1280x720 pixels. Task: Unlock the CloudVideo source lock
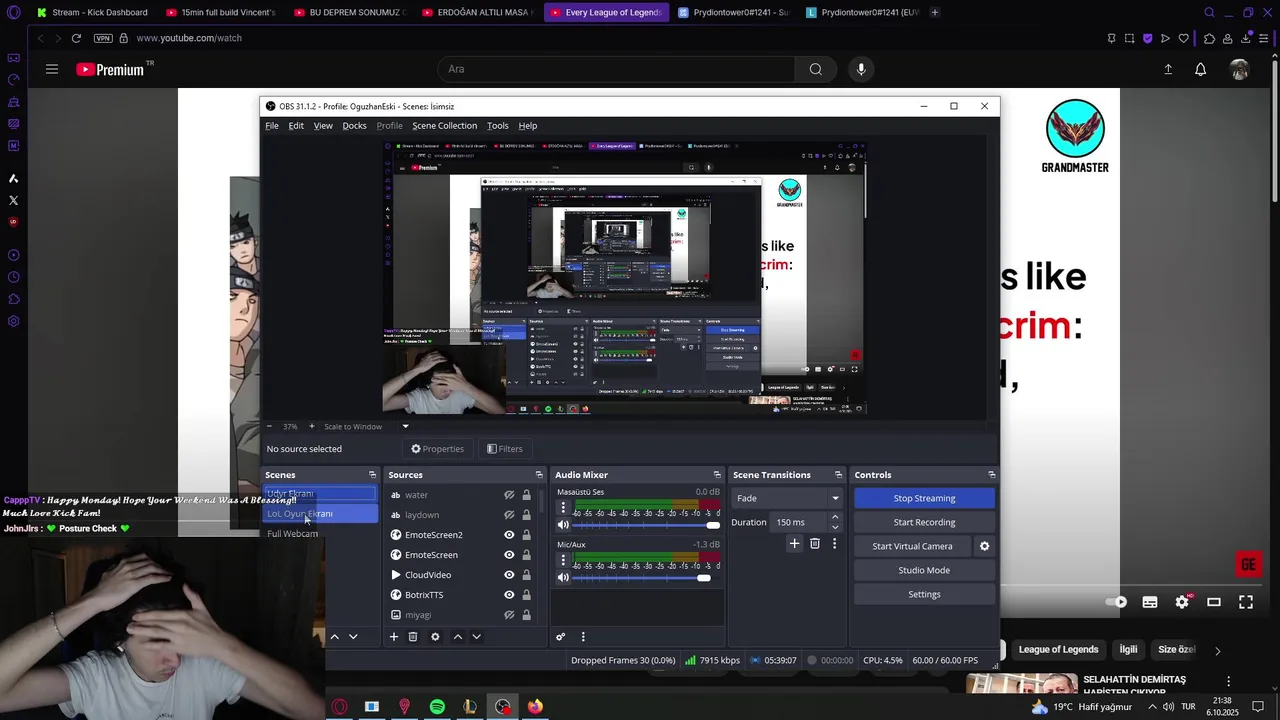point(526,575)
